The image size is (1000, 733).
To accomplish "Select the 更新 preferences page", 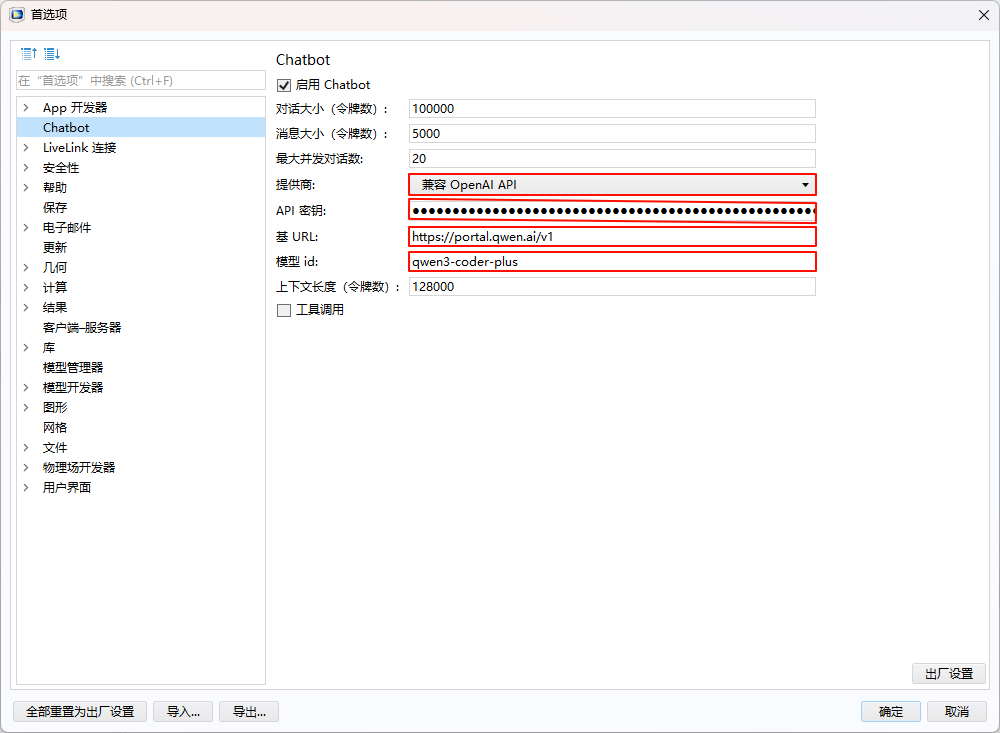I will (55, 248).
